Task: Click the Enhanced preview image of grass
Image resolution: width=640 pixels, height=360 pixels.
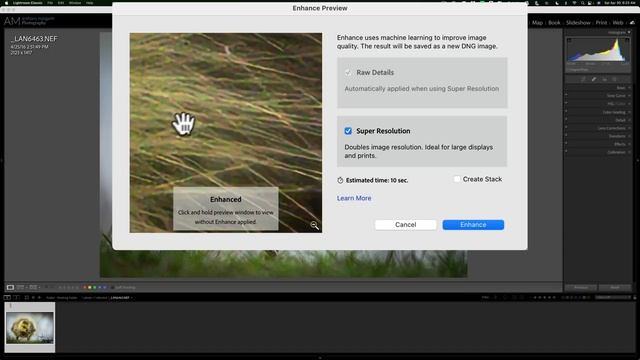Action: coord(226,133)
